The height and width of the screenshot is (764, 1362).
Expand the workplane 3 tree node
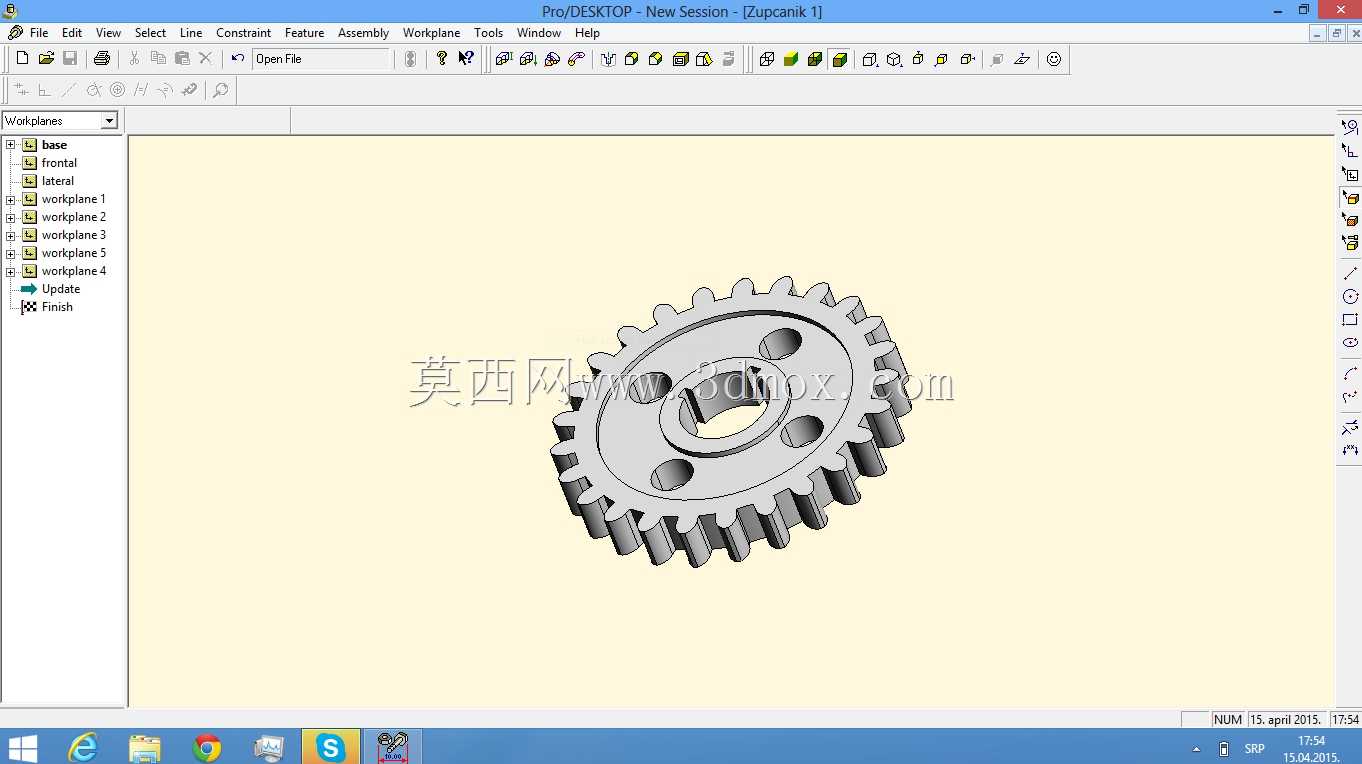tap(11, 235)
